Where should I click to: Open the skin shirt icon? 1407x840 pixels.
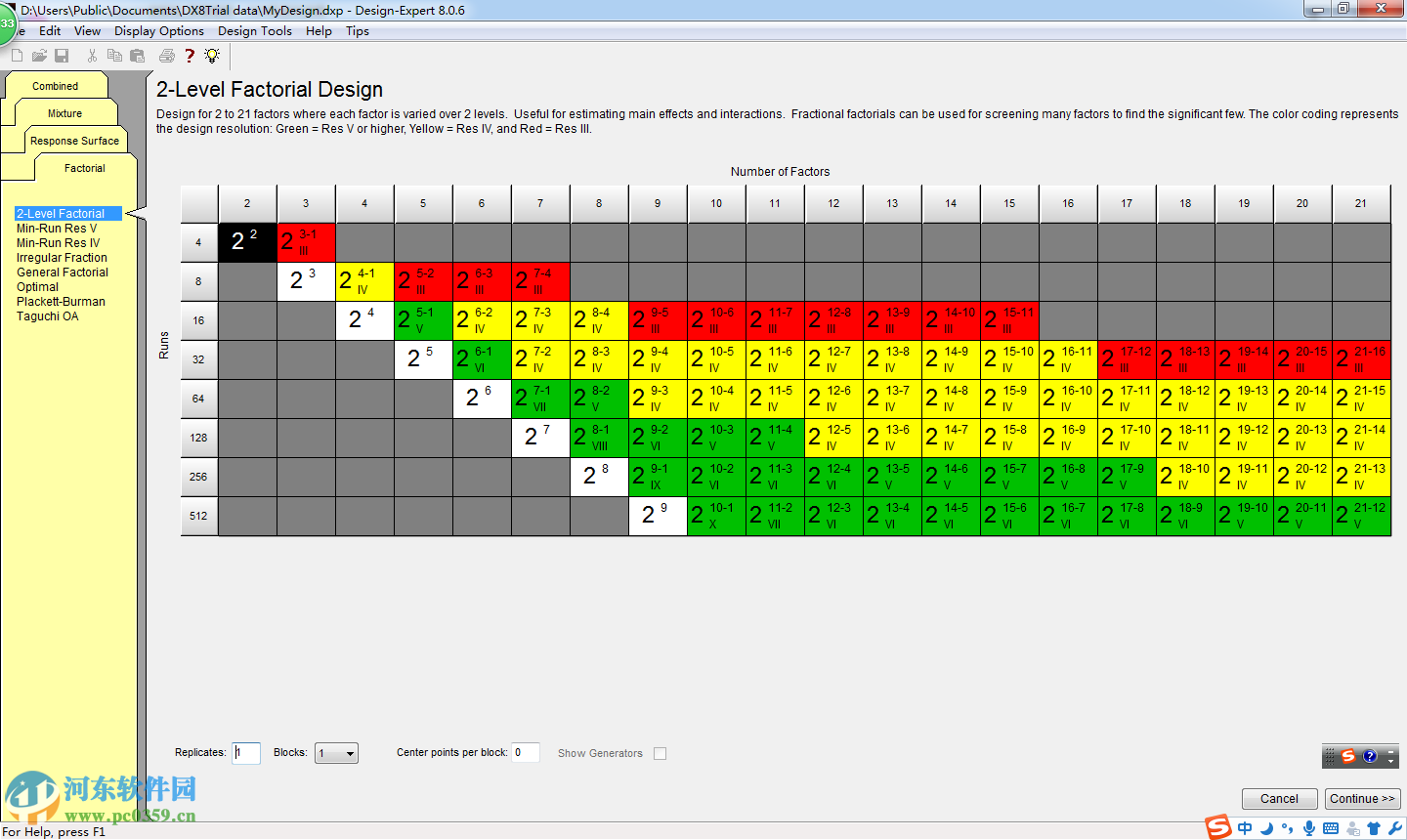[1374, 828]
